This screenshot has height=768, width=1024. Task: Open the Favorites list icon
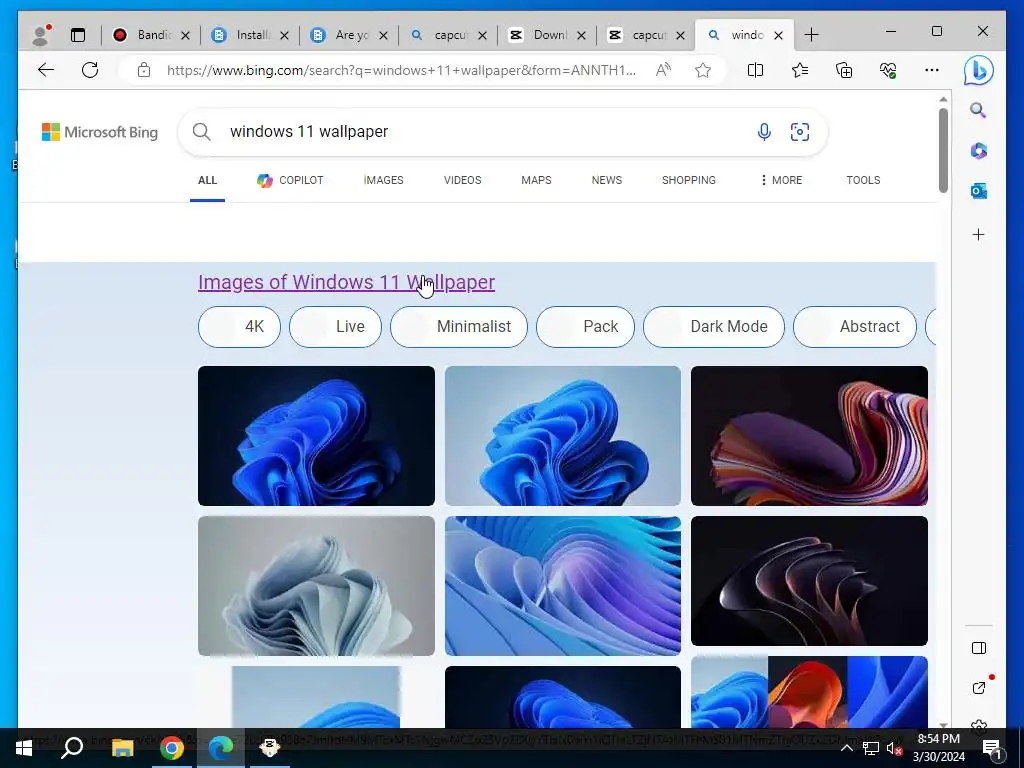tap(799, 70)
